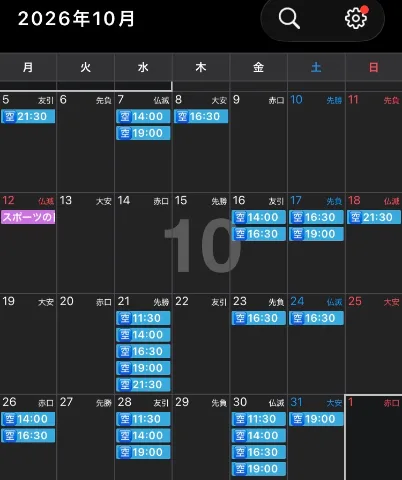The width and height of the screenshot is (402, 480).
Task: Open the search magnifier icon
Action: click(x=289, y=18)
